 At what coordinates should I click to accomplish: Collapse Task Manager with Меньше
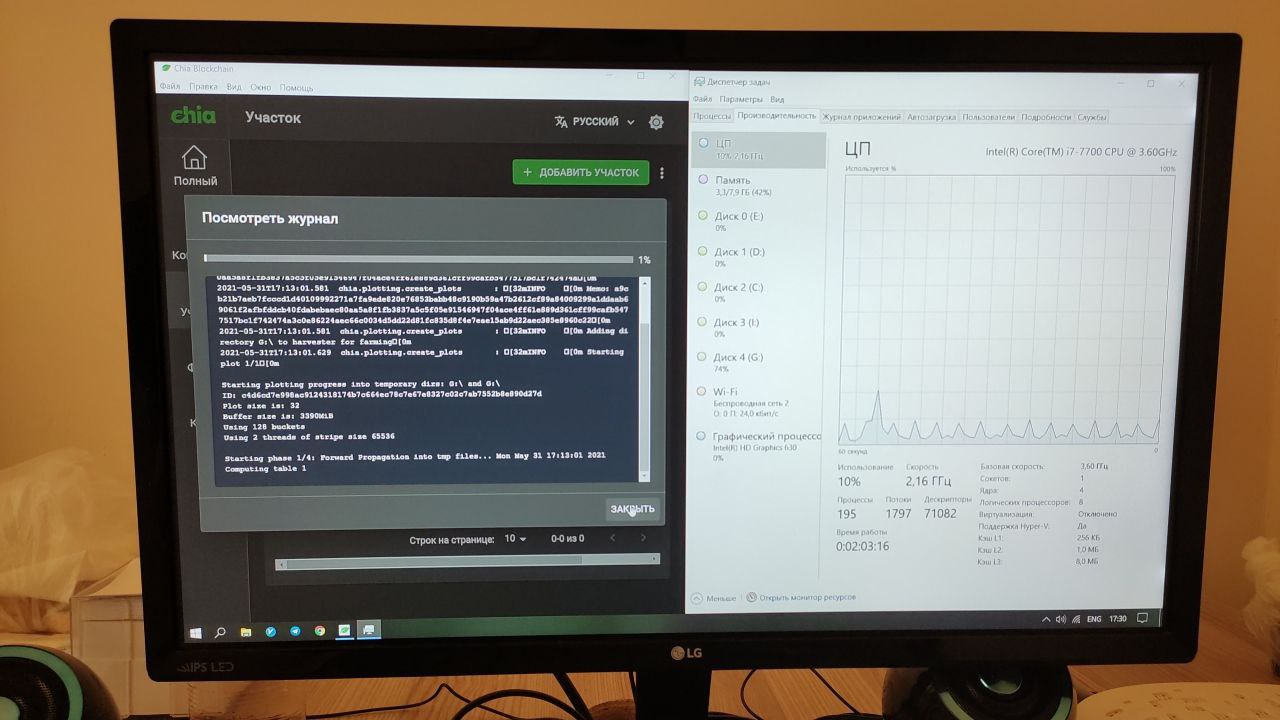[713, 598]
